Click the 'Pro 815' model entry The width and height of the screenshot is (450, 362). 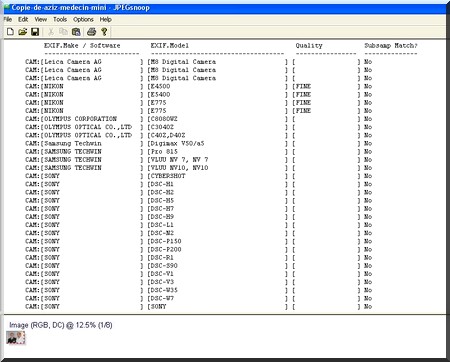tap(164, 152)
